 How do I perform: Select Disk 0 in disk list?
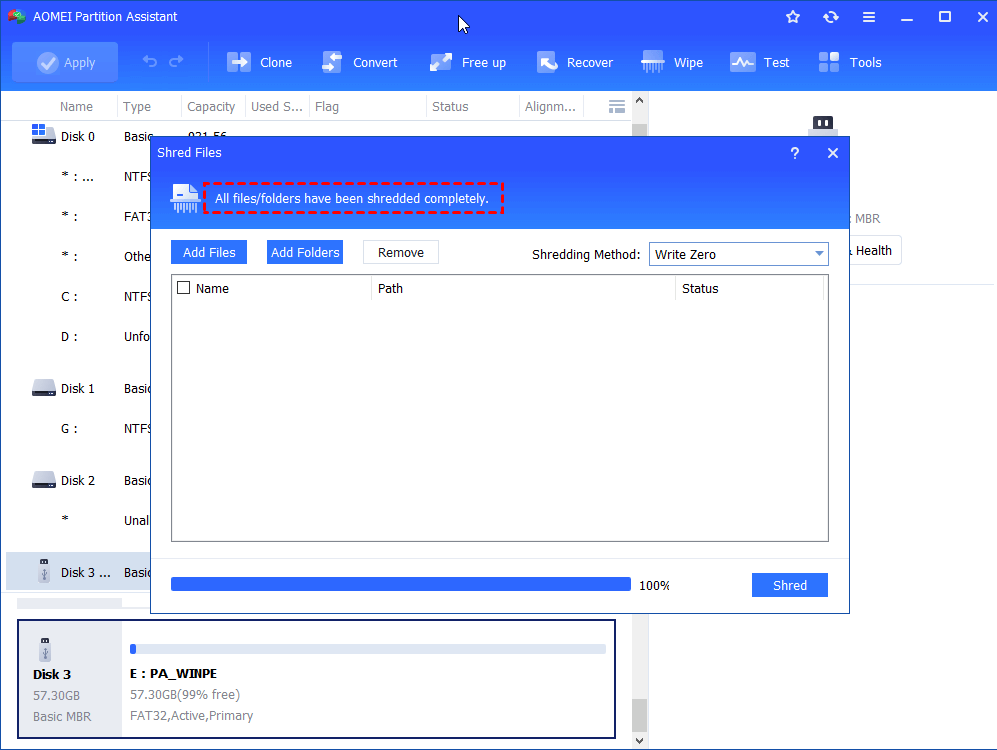click(78, 137)
